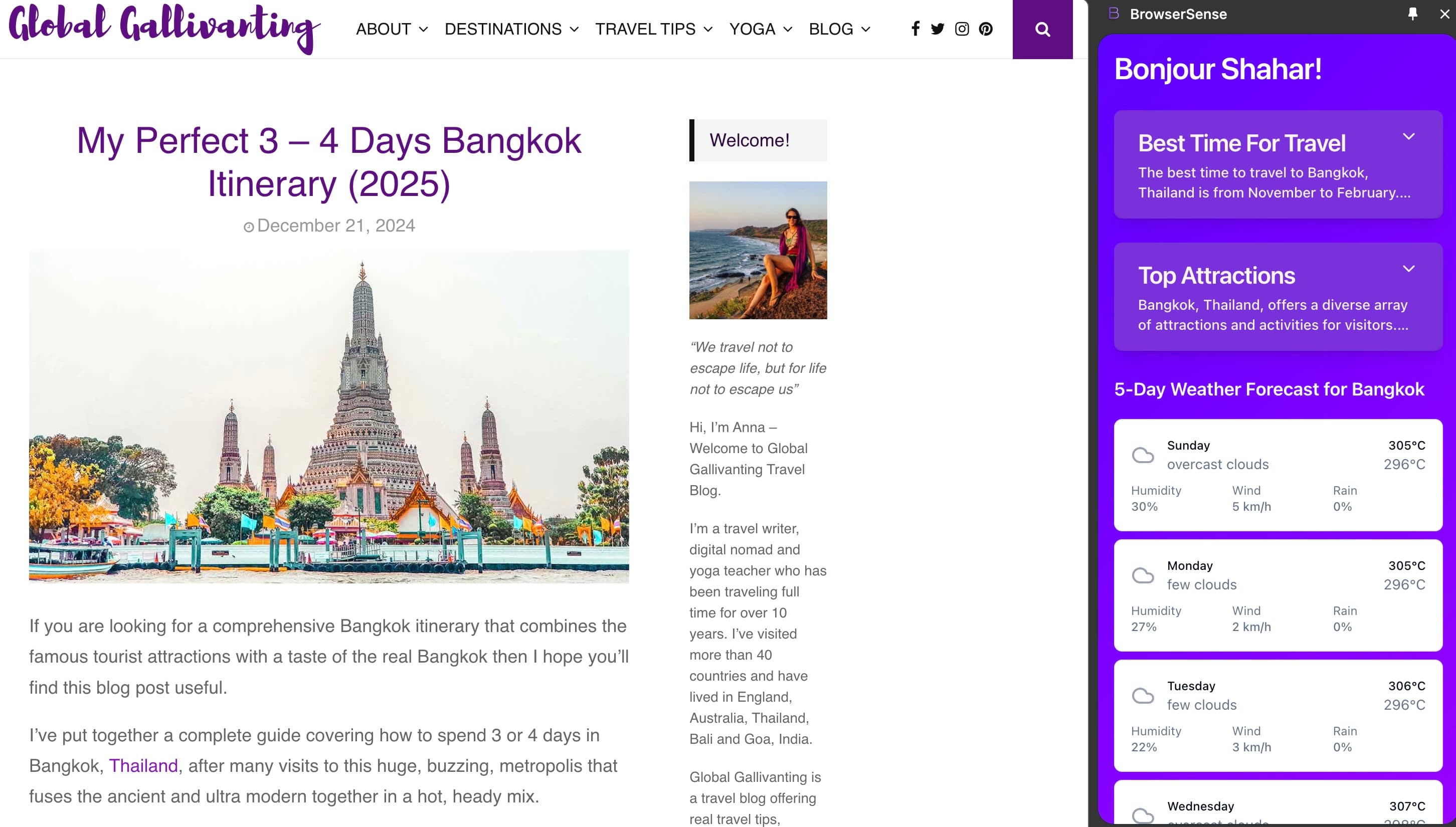The height and width of the screenshot is (827, 1456).
Task: Click Sunday's overcast clouds weather icon
Action: [x=1144, y=455]
